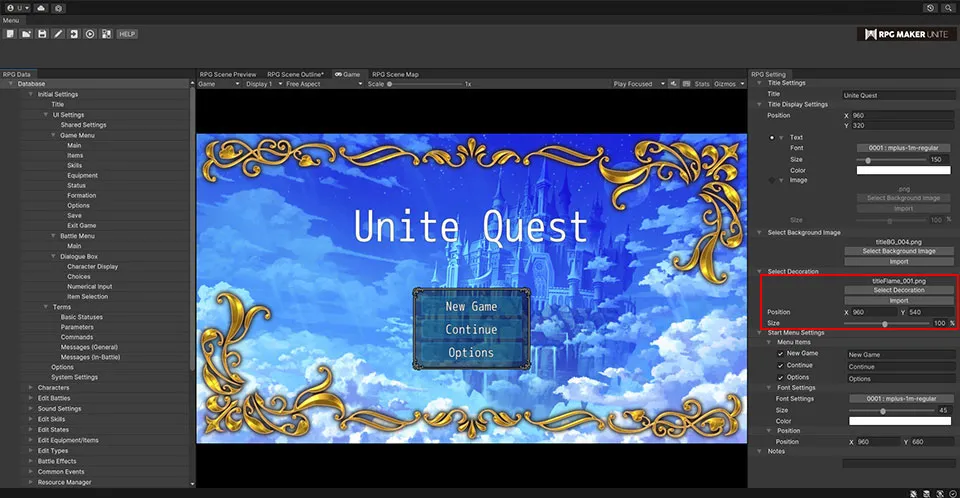Click the HELP button in the toolbar

click(127, 34)
